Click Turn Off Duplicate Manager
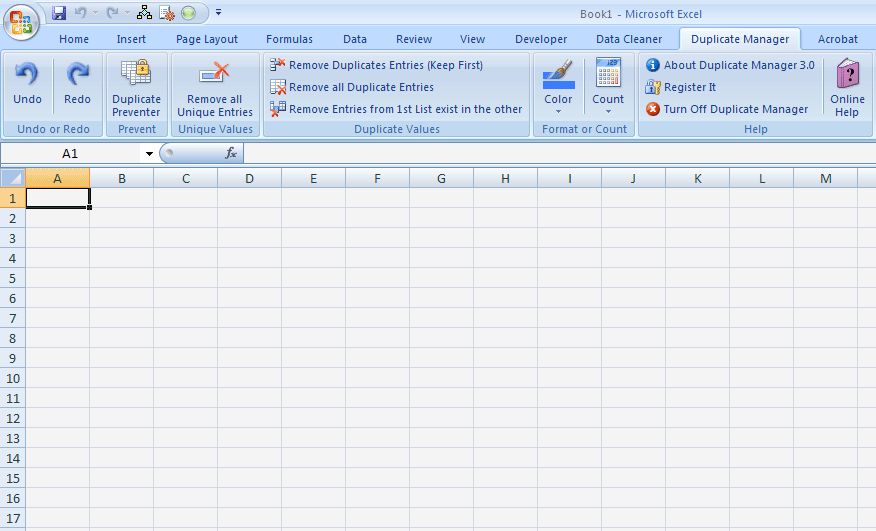This screenshot has width=876, height=531. coord(727,109)
